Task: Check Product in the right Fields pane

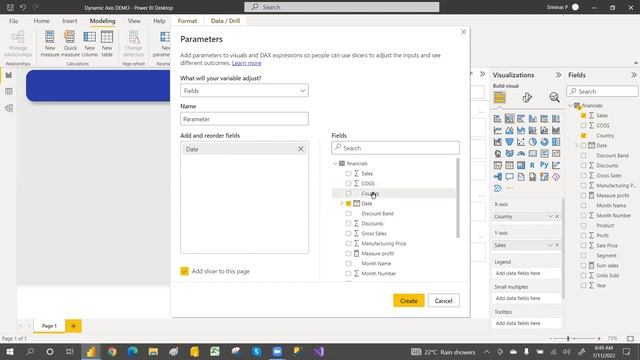Action: (583, 225)
